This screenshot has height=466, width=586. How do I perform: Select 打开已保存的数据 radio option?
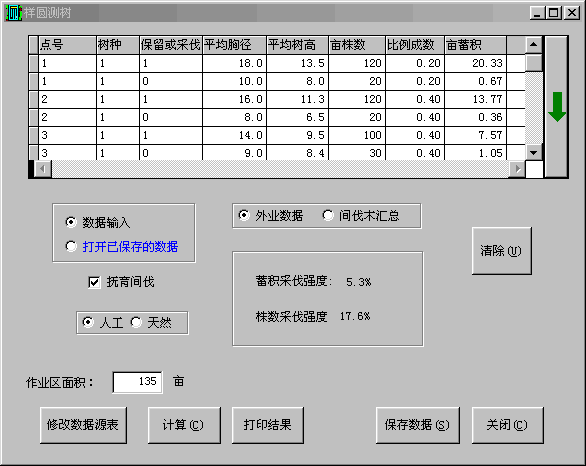coord(71,246)
